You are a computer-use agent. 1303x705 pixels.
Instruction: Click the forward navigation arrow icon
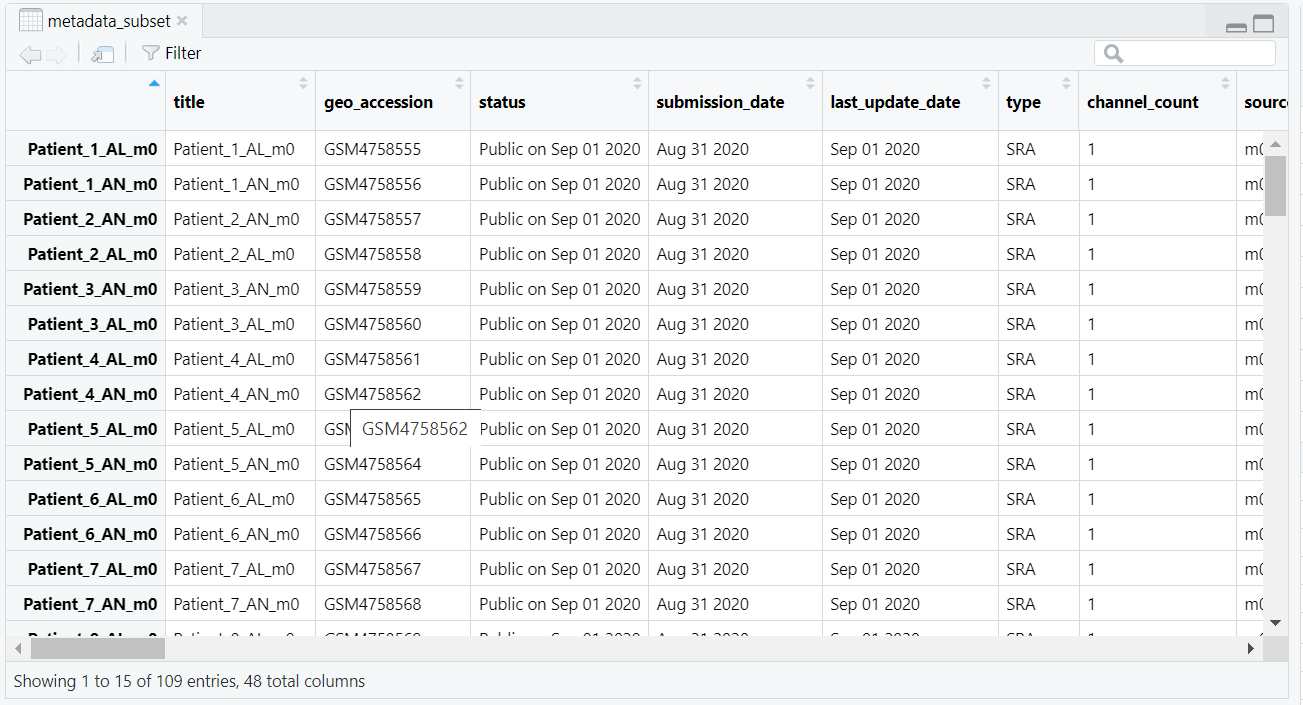coord(57,54)
